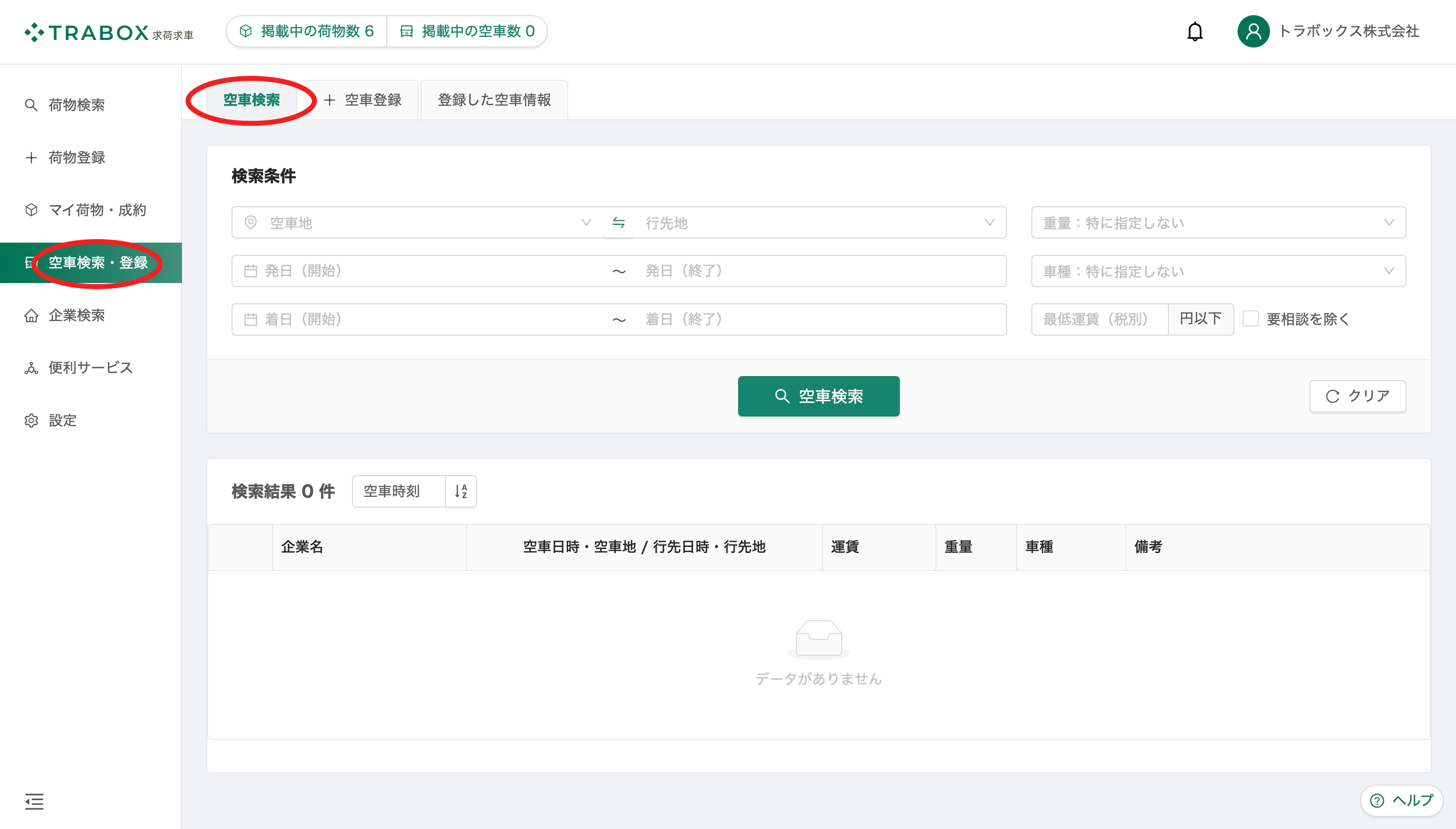Click the plus icon beside 荷物登録
The image size is (1456, 829).
point(31,158)
